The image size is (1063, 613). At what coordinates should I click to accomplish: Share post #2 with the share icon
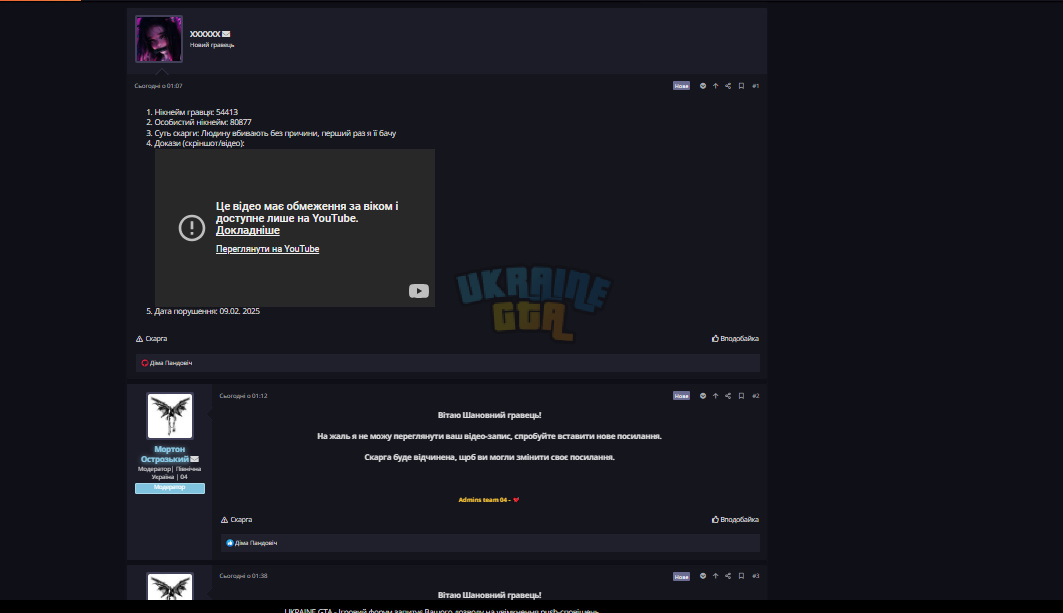coord(728,396)
